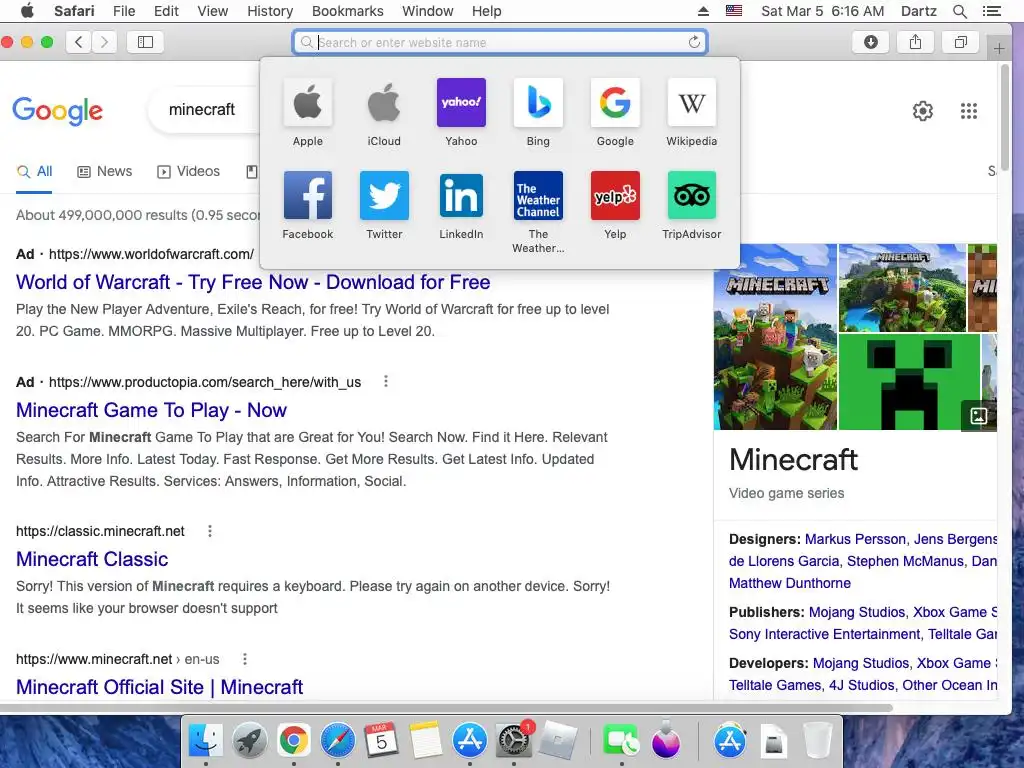The width and height of the screenshot is (1024, 768).
Task: Open Wikipedia favorite shortcut
Action: tap(692, 103)
